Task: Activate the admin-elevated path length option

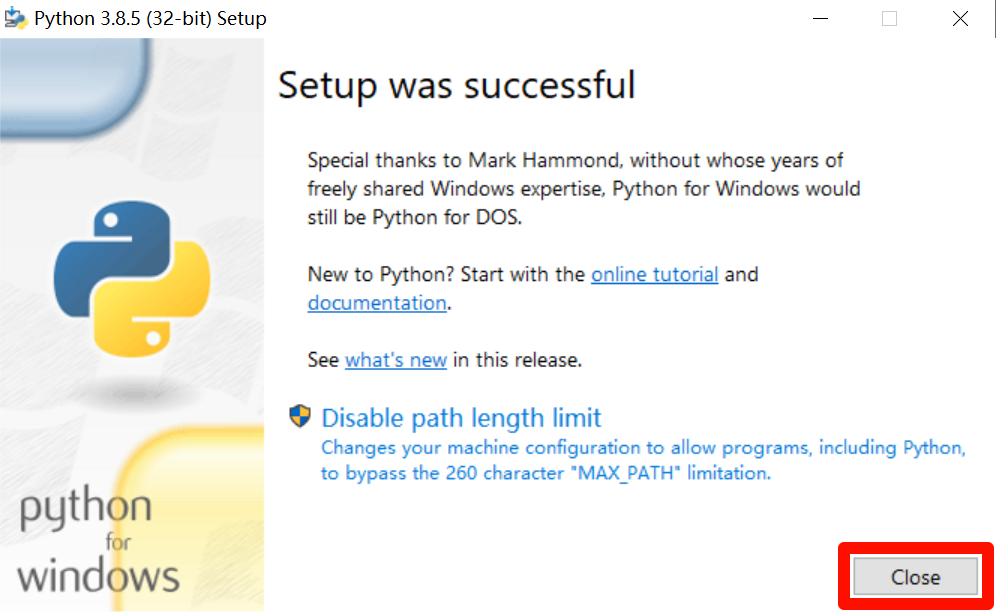Action: click(x=461, y=417)
